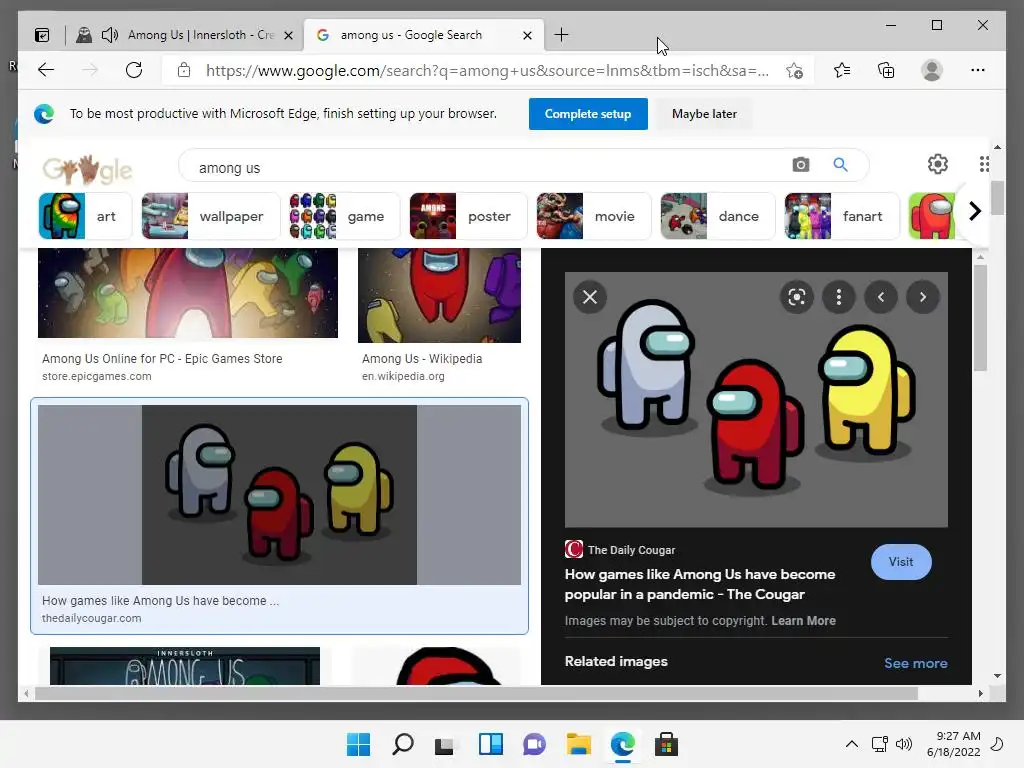Filter images by game chip

tap(344, 216)
